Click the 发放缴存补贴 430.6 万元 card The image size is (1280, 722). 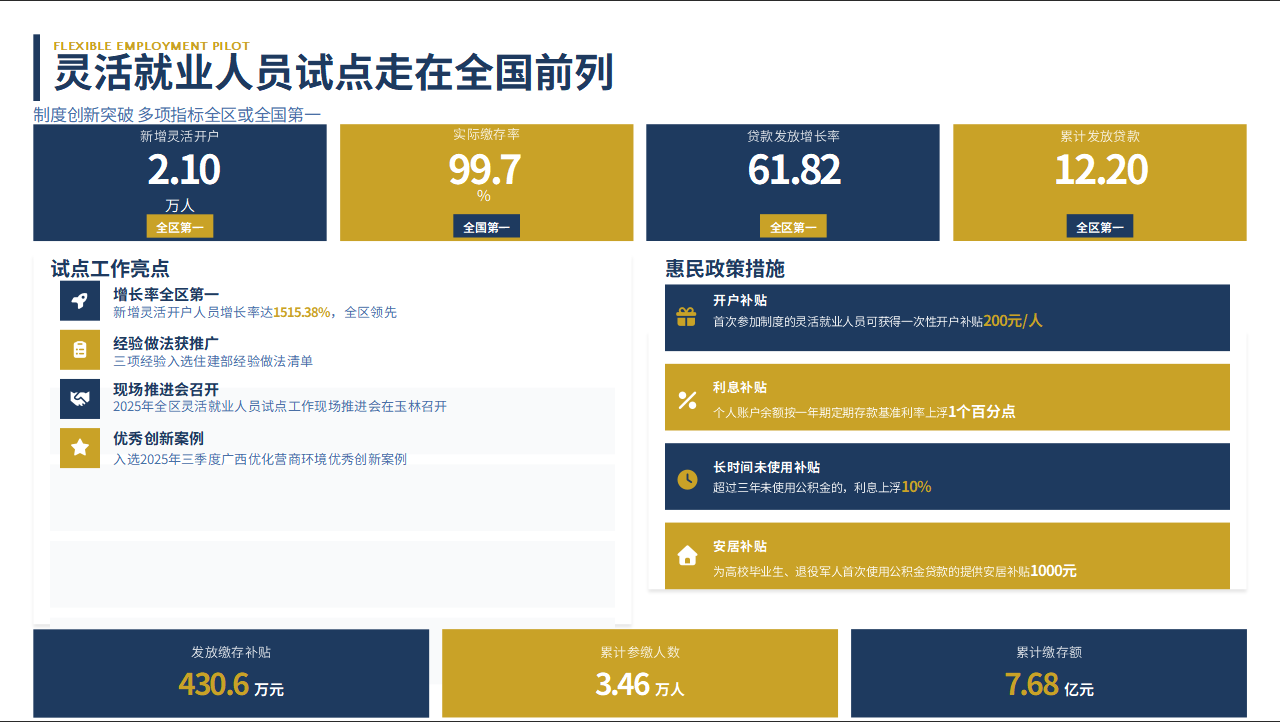tap(231, 673)
